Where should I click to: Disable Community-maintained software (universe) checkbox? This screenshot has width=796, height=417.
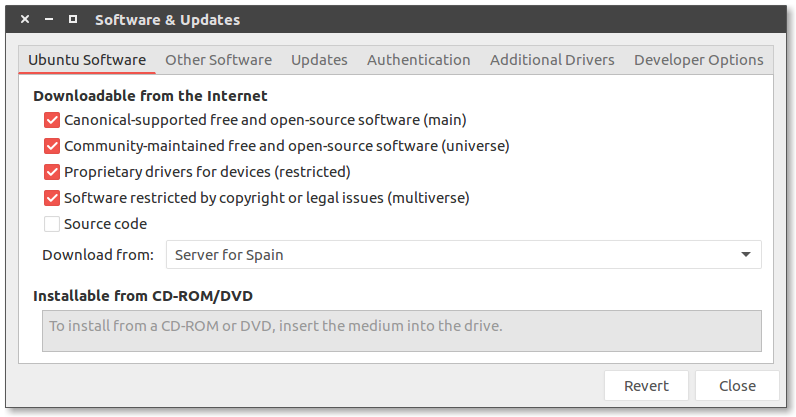coord(52,146)
